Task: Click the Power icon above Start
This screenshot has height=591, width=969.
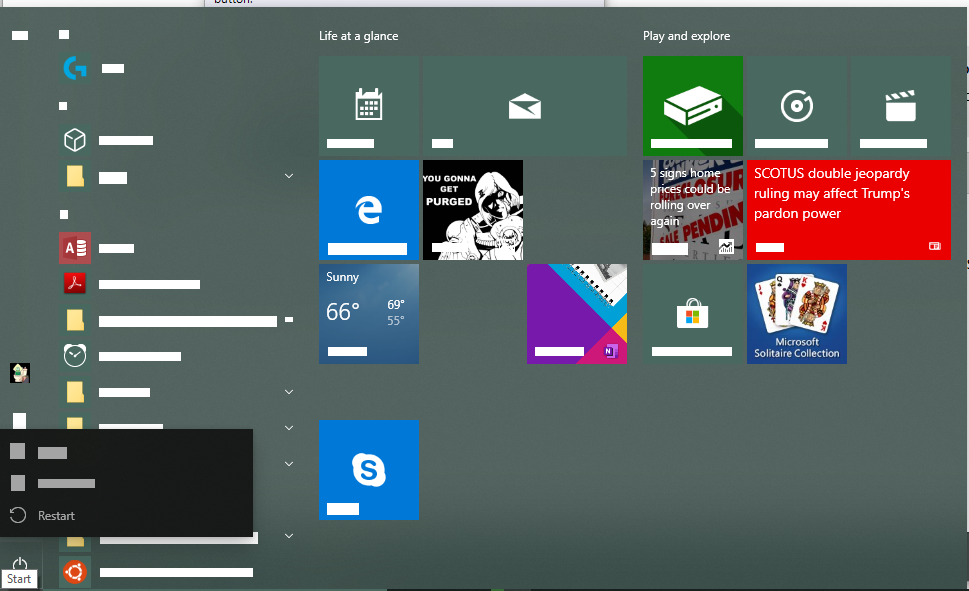Action: pos(20,563)
